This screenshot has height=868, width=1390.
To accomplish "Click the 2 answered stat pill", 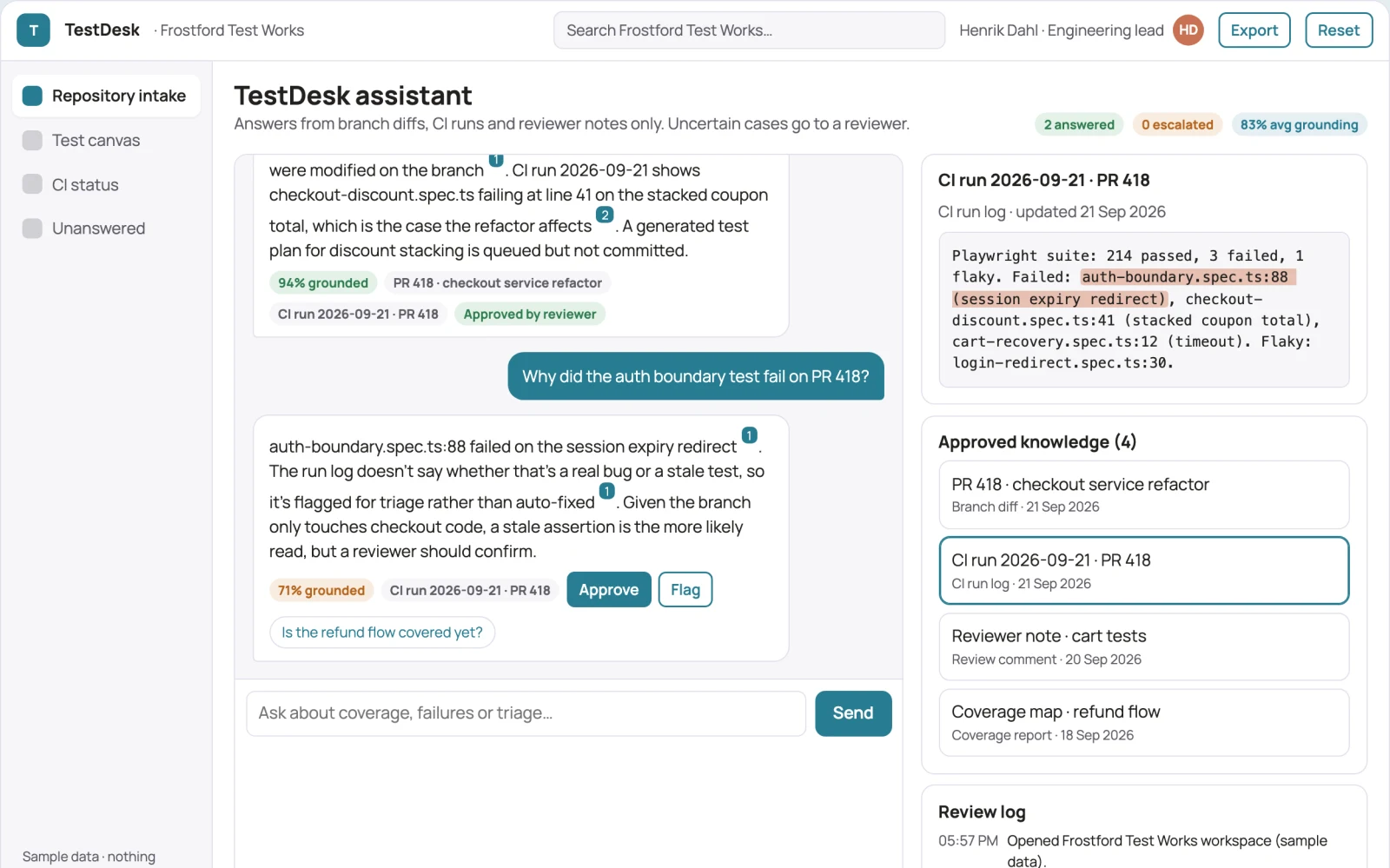I will [1079, 125].
